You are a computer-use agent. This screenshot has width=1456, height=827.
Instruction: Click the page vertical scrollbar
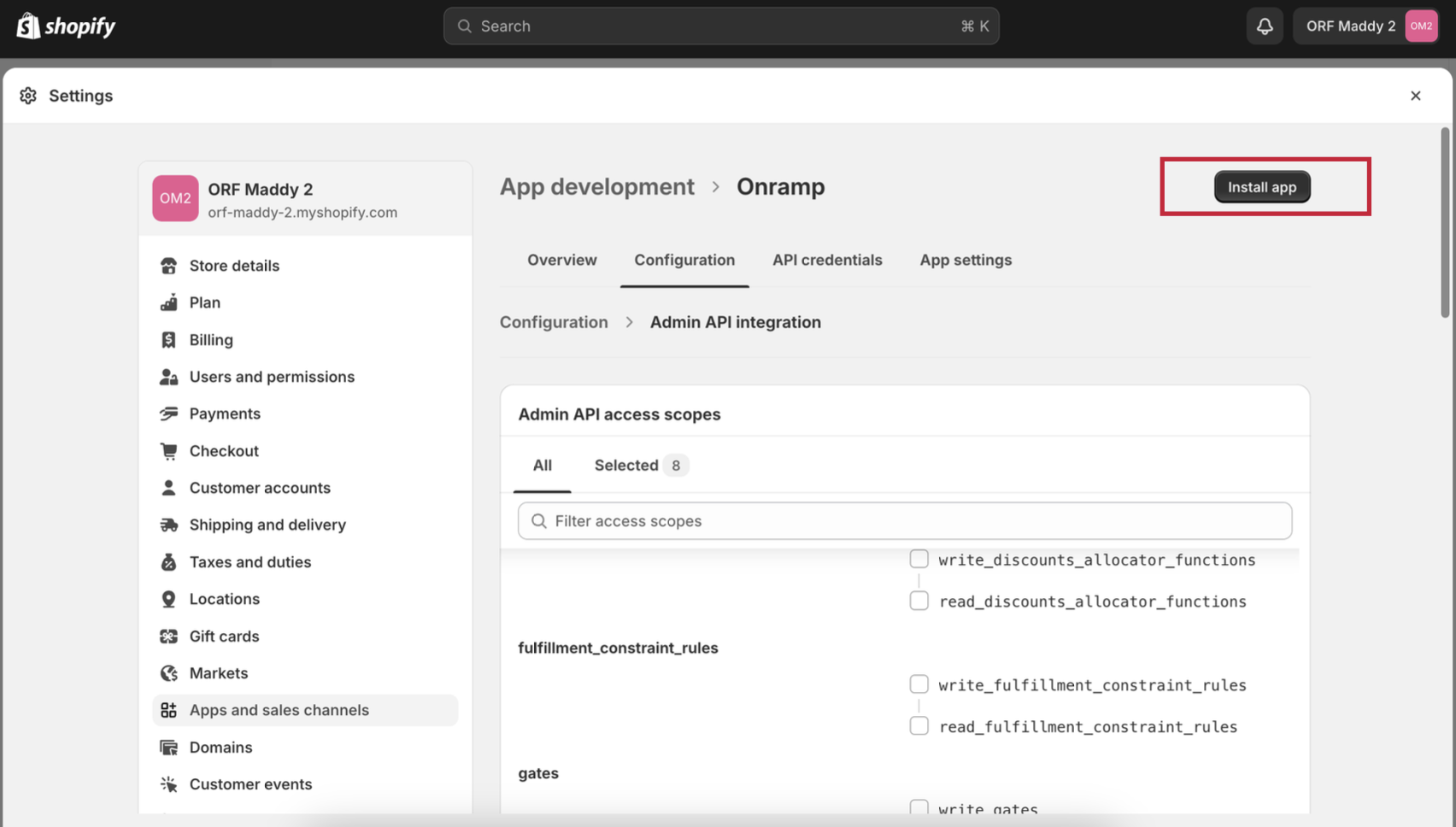1445,224
